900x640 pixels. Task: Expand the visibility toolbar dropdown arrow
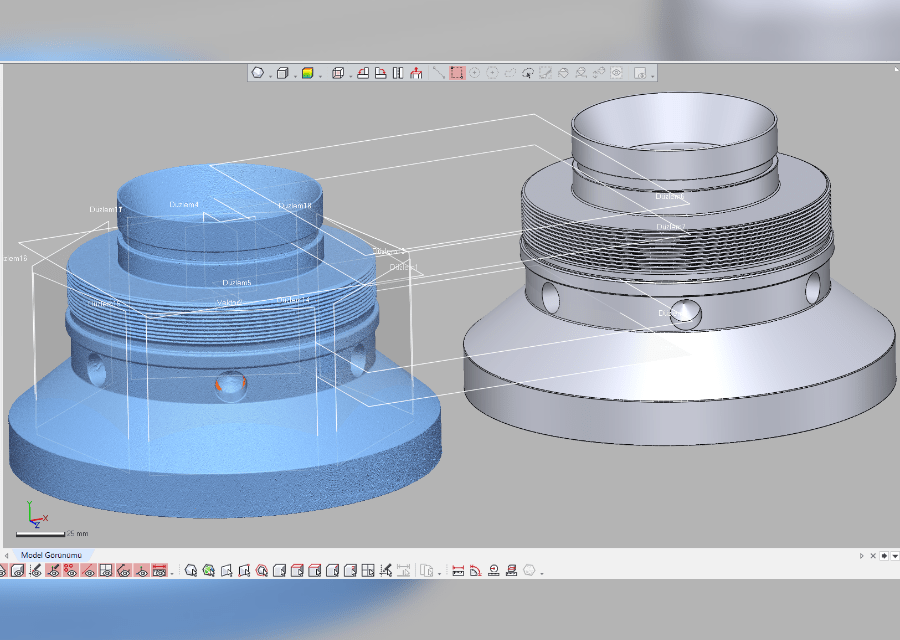point(172,573)
